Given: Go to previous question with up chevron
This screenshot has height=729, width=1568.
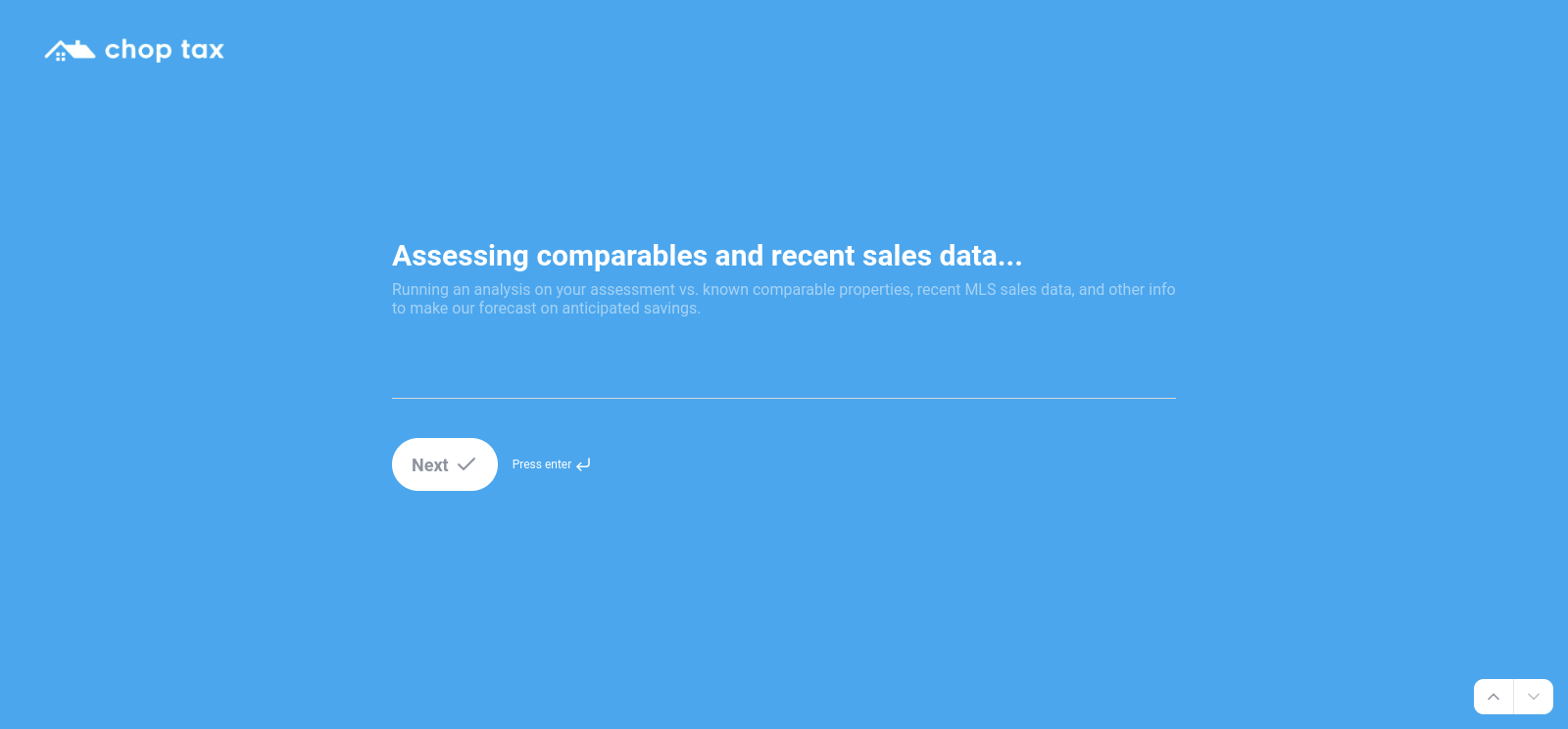Looking at the screenshot, I should (1494, 697).
